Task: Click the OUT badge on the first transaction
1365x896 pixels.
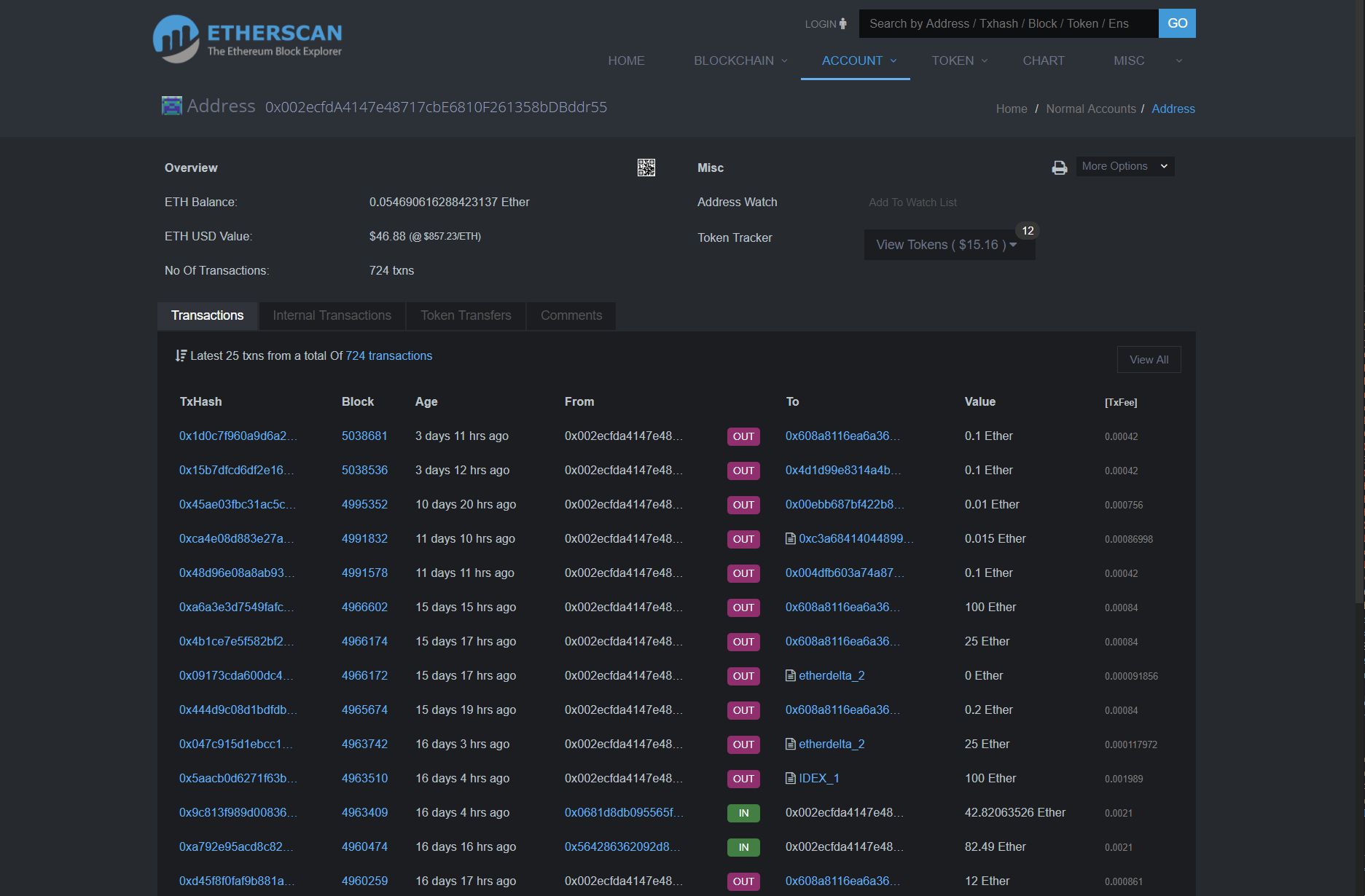Action: click(743, 436)
